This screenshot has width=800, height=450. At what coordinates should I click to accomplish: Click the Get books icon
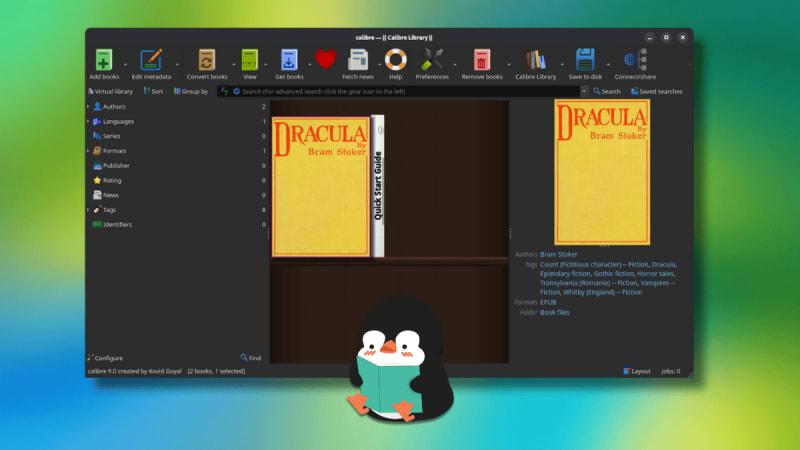pyautogui.click(x=289, y=60)
